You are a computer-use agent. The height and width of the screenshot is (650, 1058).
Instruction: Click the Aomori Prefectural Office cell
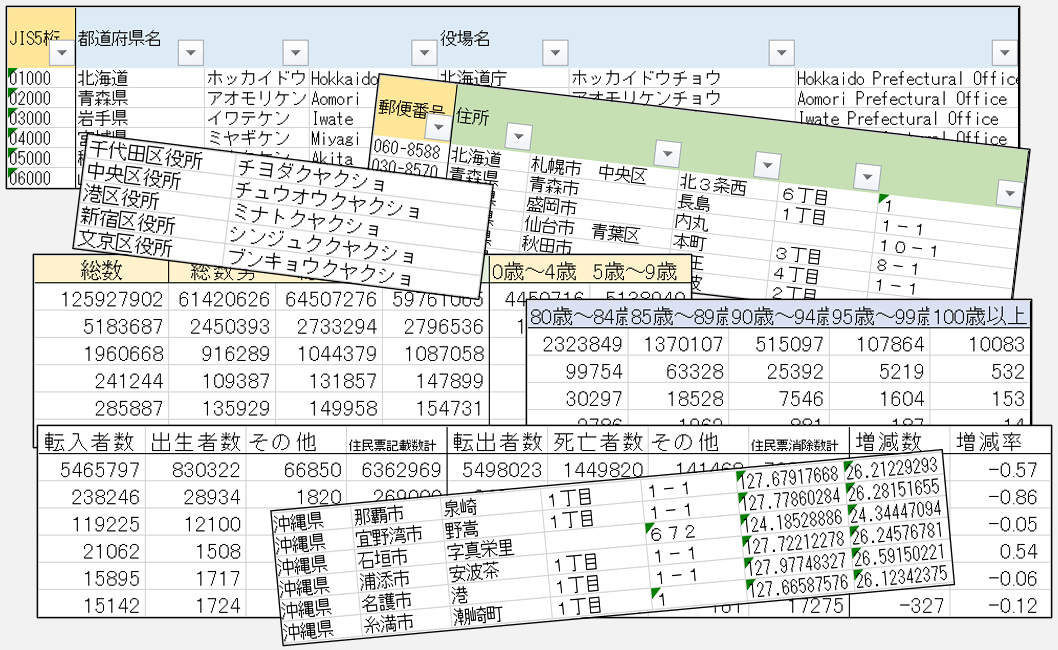coord(902,99)
